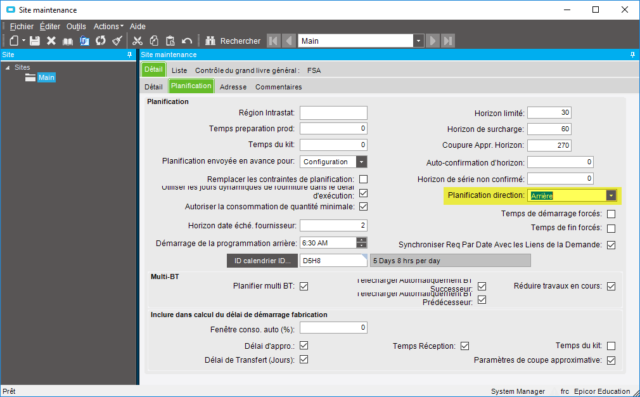Open the New icon dropdown arrow
Screen dimensions: 640x397
pos(23,41)
